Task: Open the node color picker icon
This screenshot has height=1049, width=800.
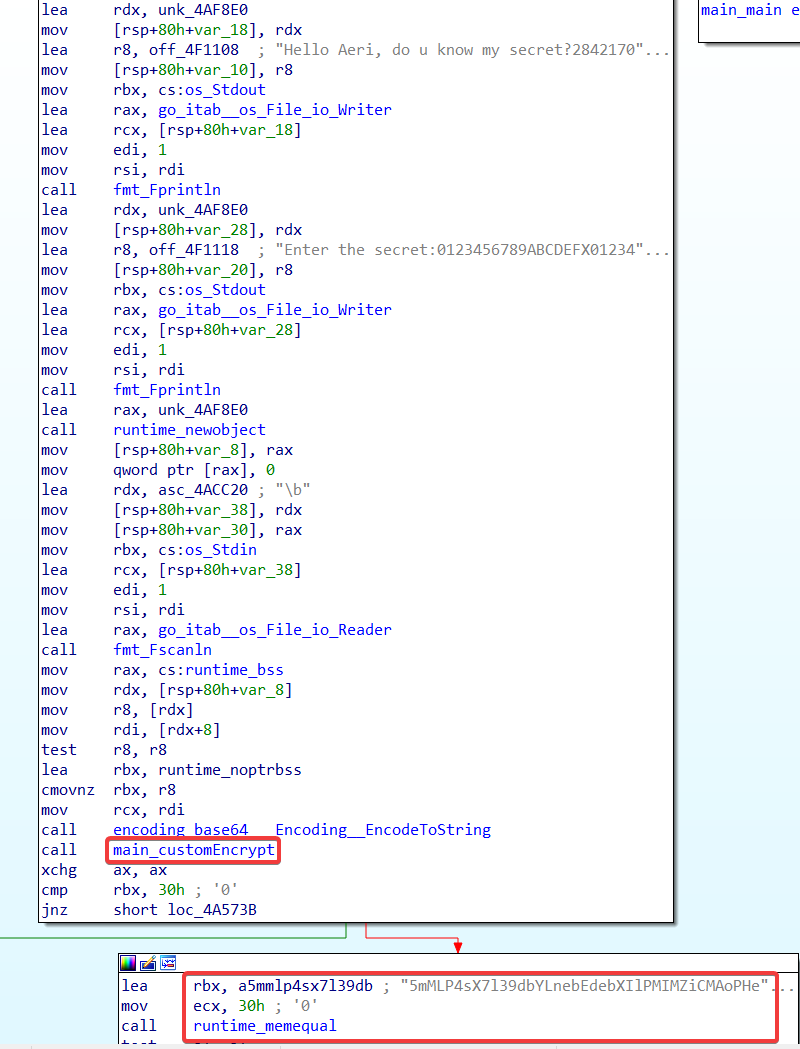Action: point(128,963)
